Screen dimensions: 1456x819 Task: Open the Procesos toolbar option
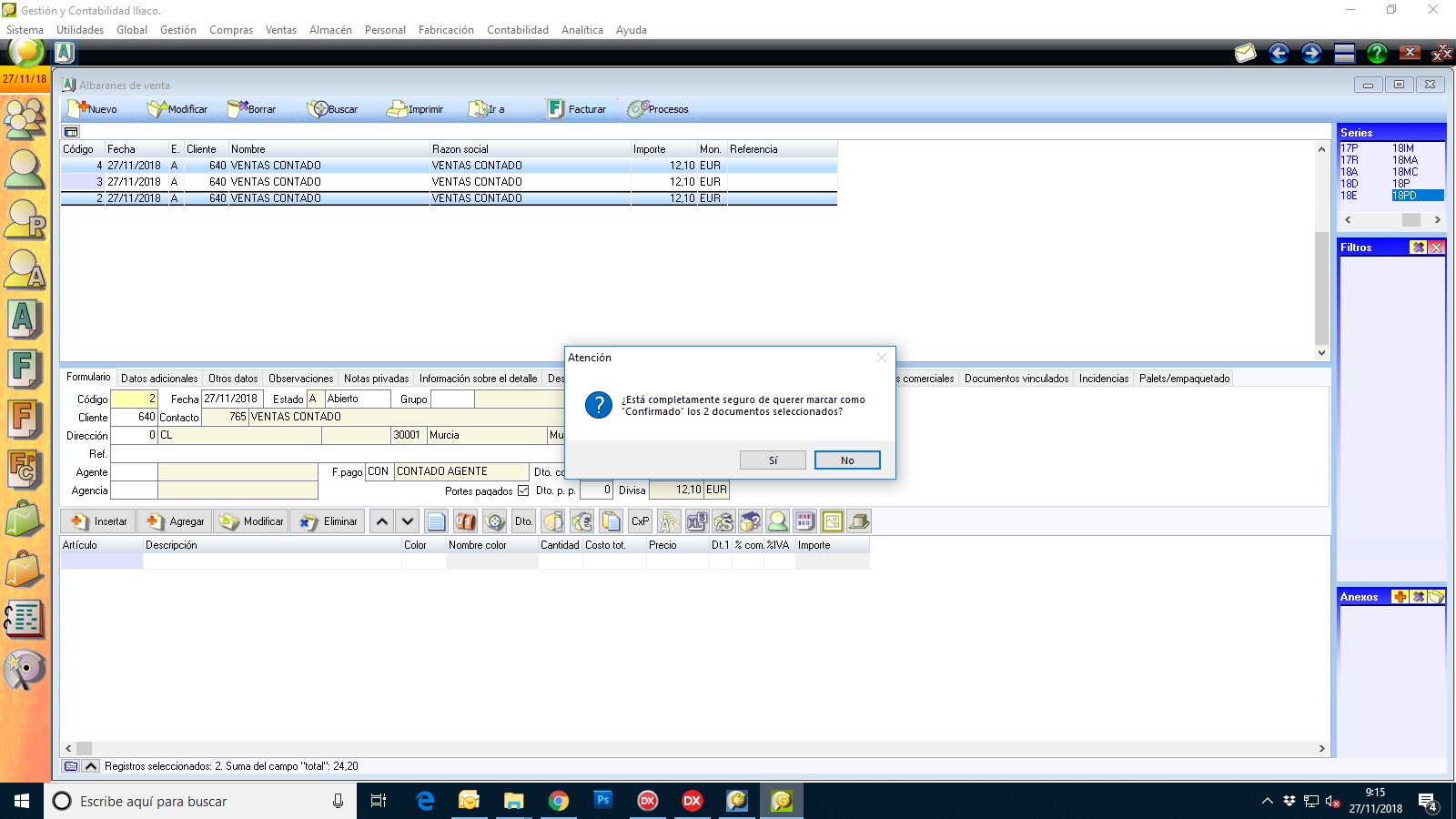pyautogui.click(x=658, y=109)
